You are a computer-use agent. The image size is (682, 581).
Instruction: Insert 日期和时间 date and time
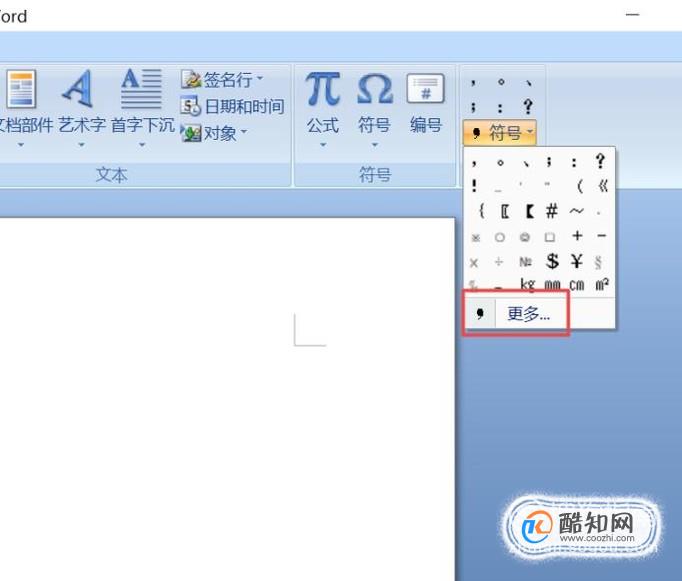[233, 106]
